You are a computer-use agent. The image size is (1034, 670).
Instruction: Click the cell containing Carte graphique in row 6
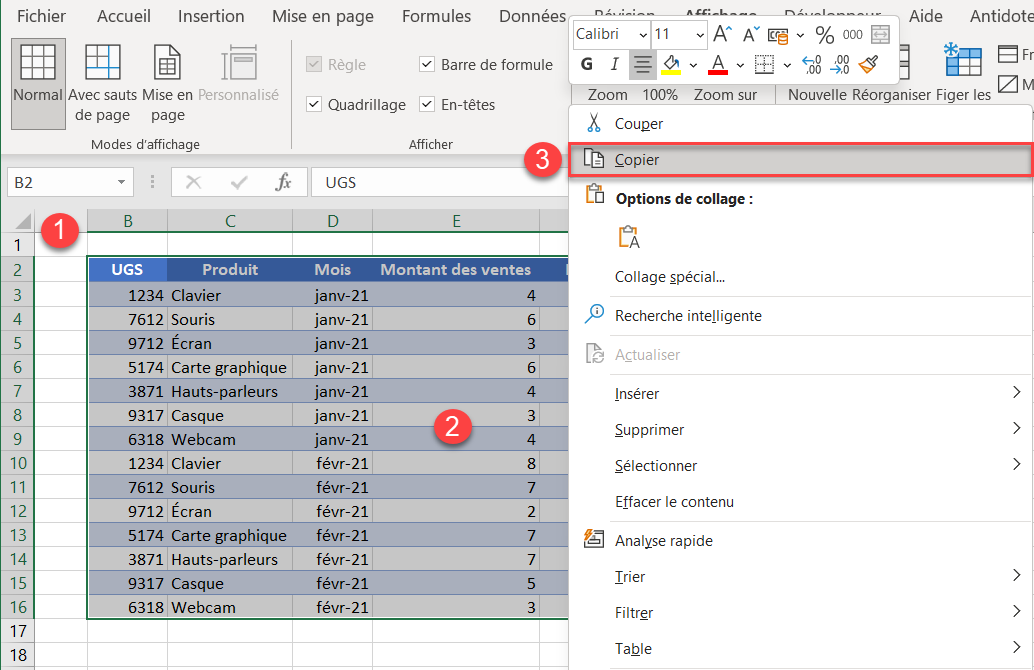point(229,367)
